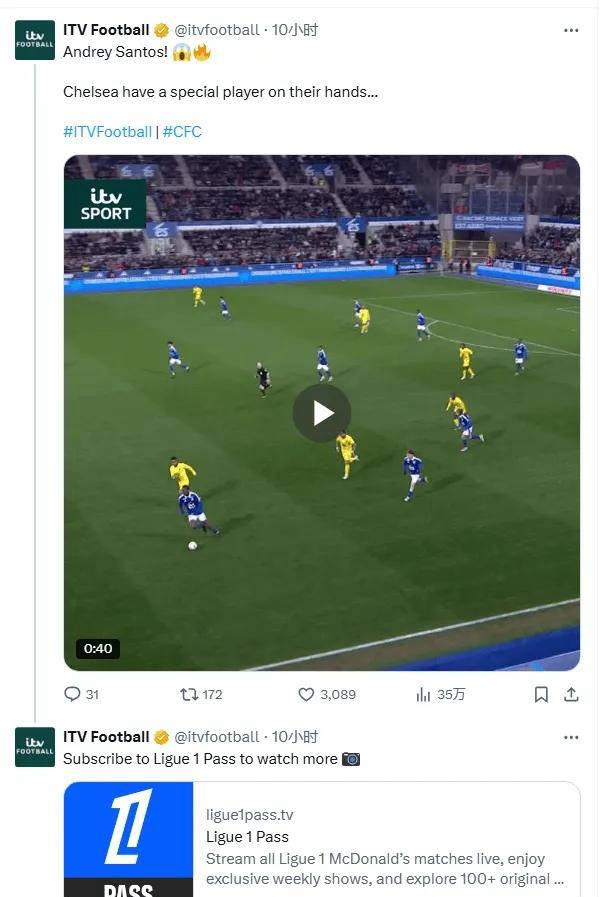Open first tweet's 10小时 timestamp
The width and height of the screenshot is (606, 897).
(295, 30)
